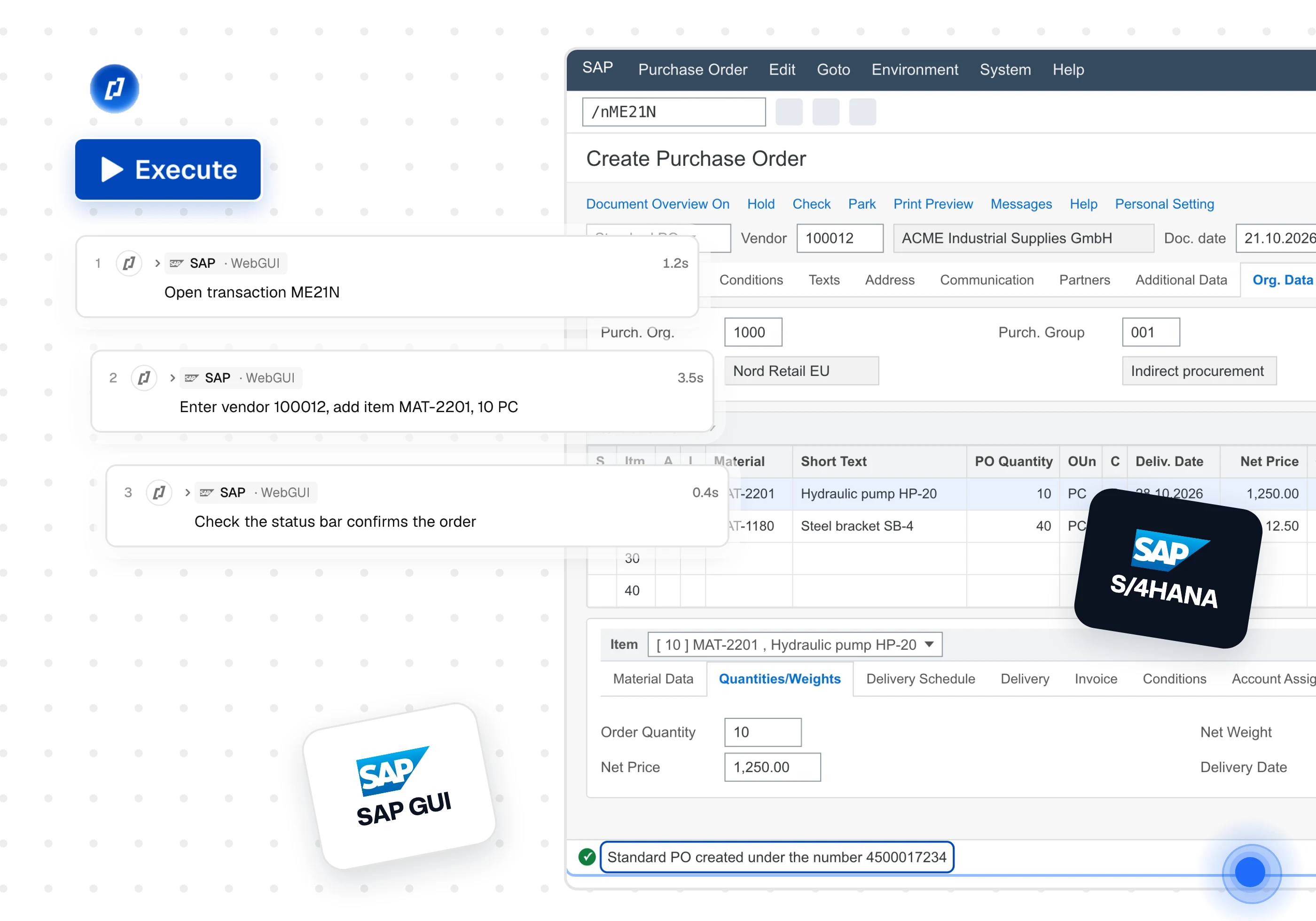This screenshot has height=921, width=1316.
Task: Click Print Preview link
Action: [932, 204]
